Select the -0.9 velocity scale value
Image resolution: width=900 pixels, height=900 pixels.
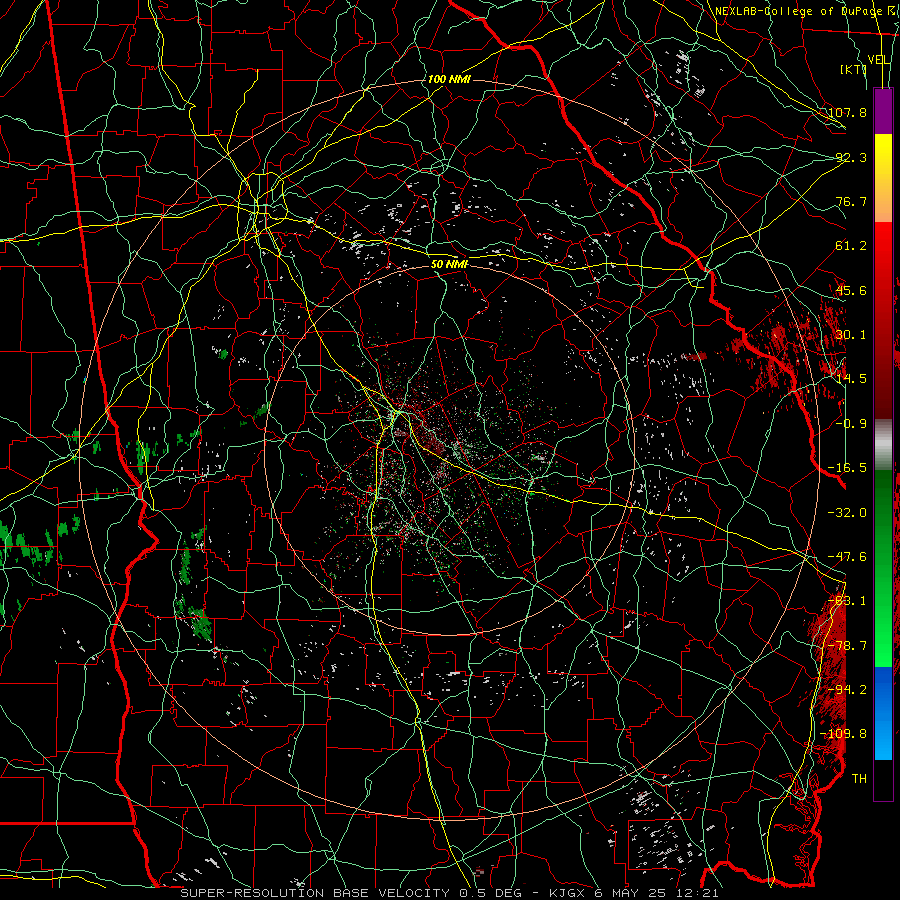coord(851,424)
